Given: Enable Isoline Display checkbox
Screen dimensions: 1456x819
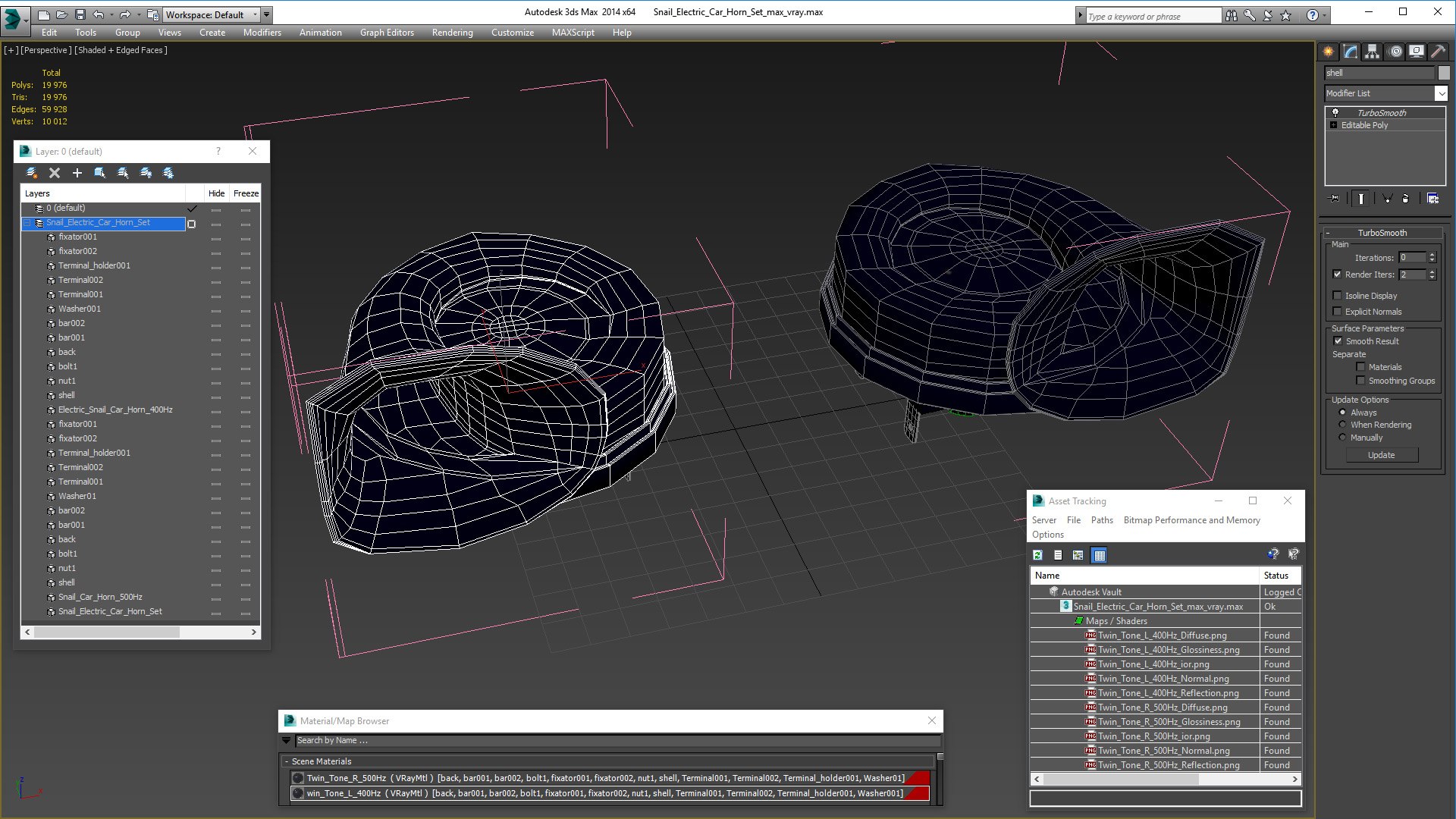Looking at the screenshot, I should pyautogui.click(x=1337, y=296).
